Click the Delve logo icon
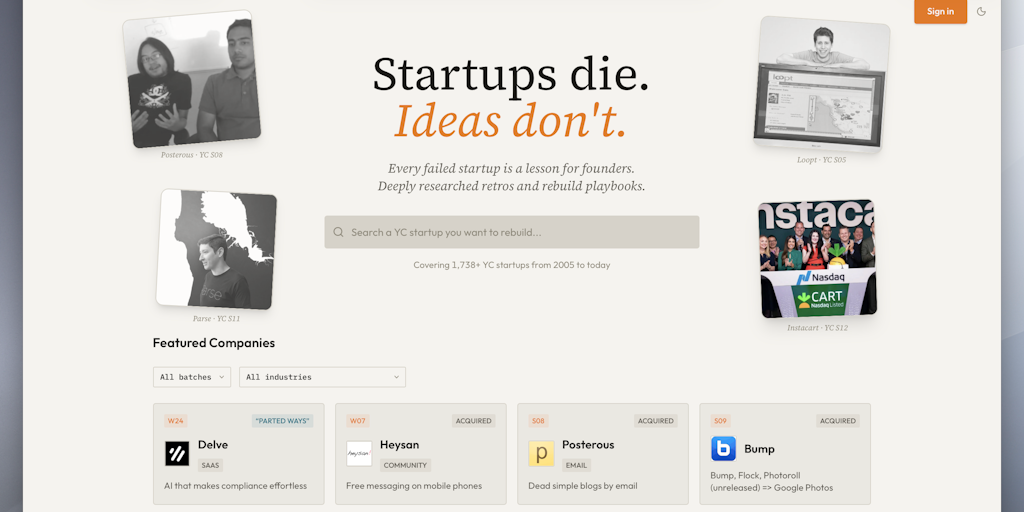1024x512 pixels. [177, 453]
